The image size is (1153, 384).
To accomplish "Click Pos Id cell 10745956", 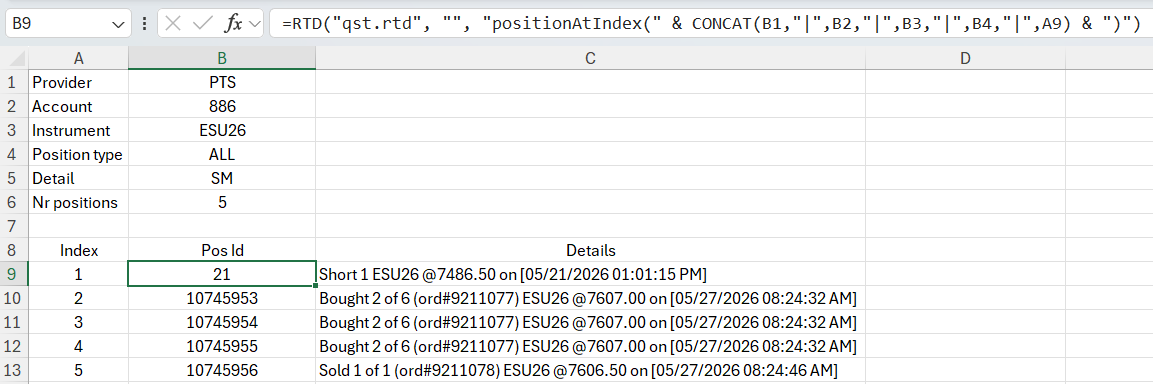I will pos(222,370).
